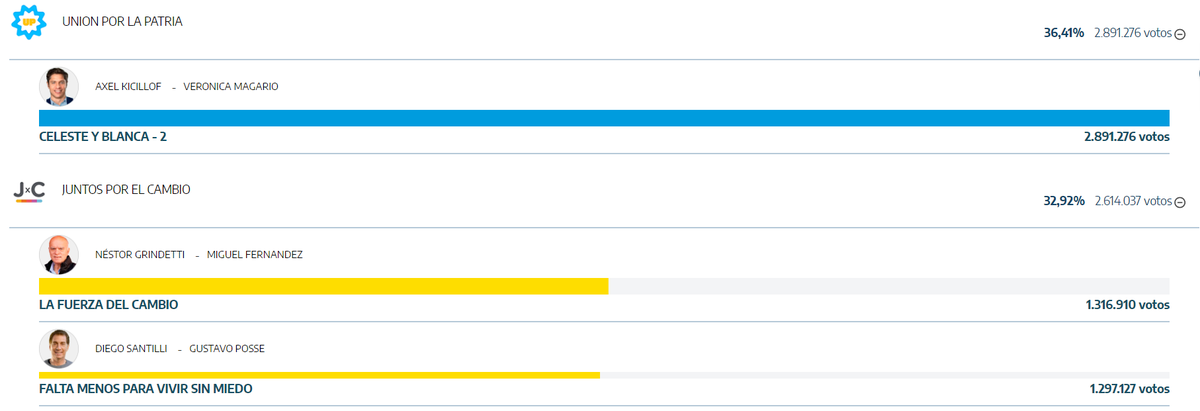
Task: Click the Juntos por el Cambio JxC logo
Action: point(29,190)
